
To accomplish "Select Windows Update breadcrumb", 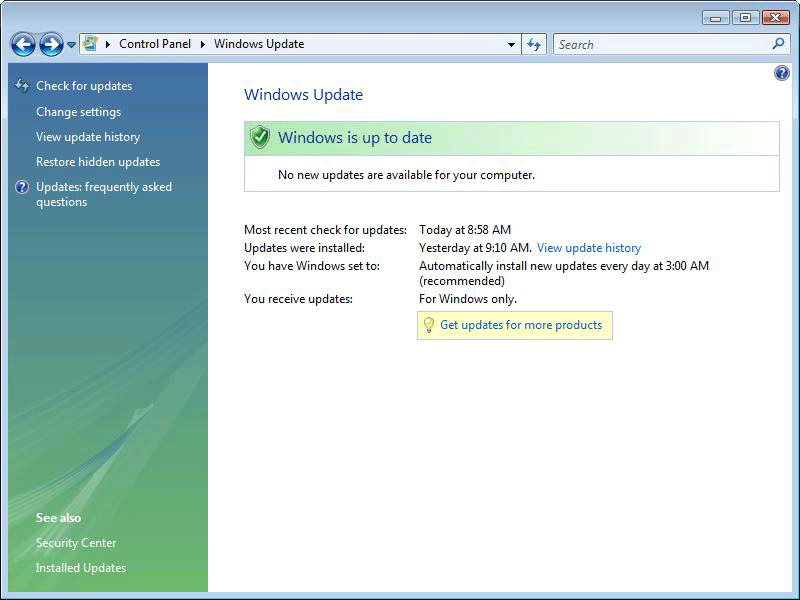I will pos(259,44).
